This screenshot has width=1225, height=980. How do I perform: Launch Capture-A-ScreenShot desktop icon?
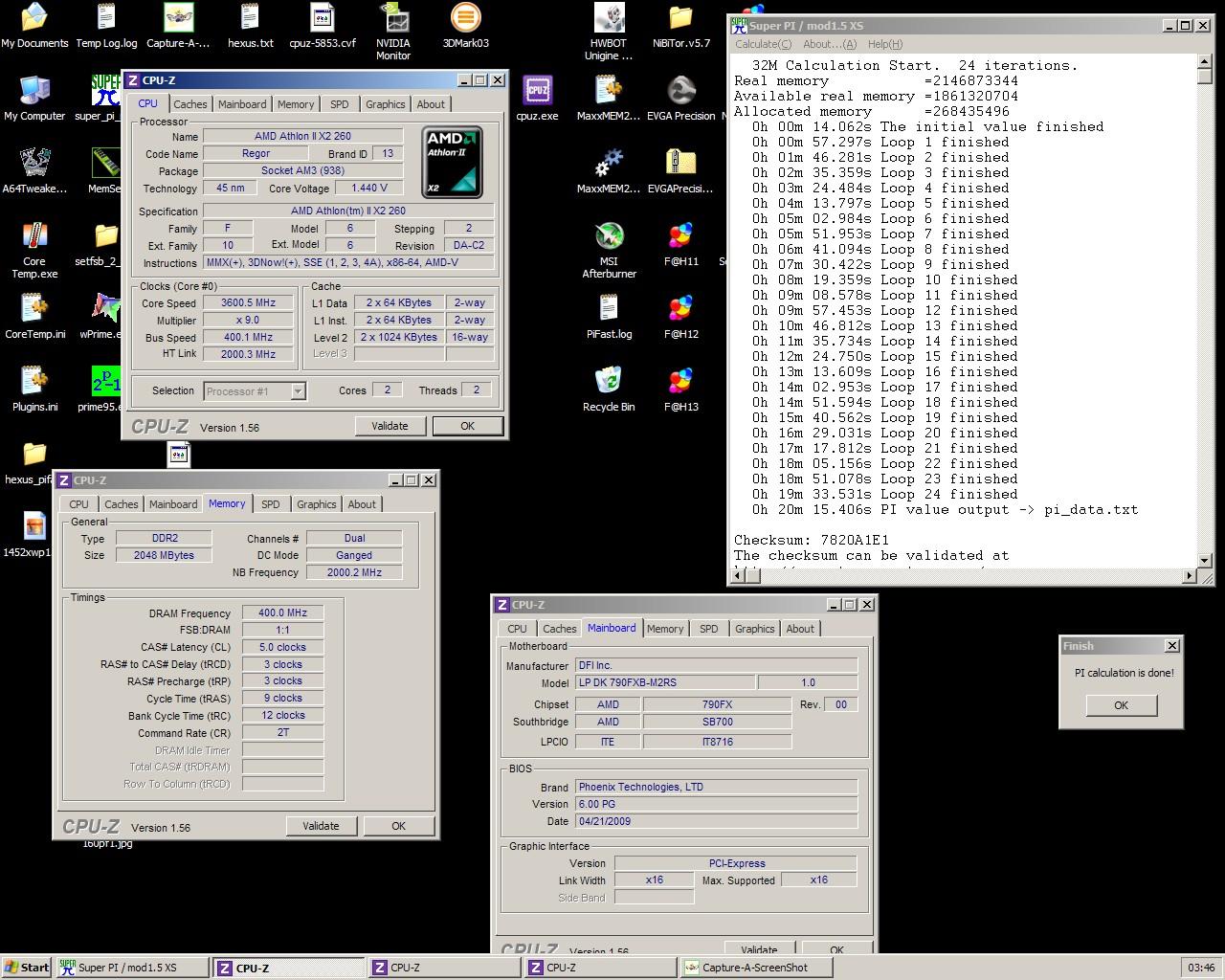pyautogui.click(x=178, y=26)
